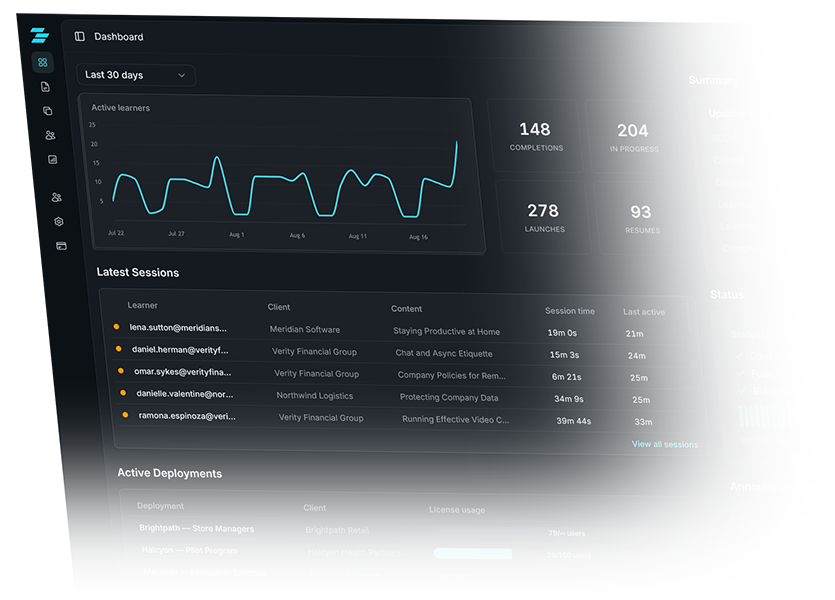Click the 204 In Progress stat card
Screen dimensions: 835x600
pos(633,137)
